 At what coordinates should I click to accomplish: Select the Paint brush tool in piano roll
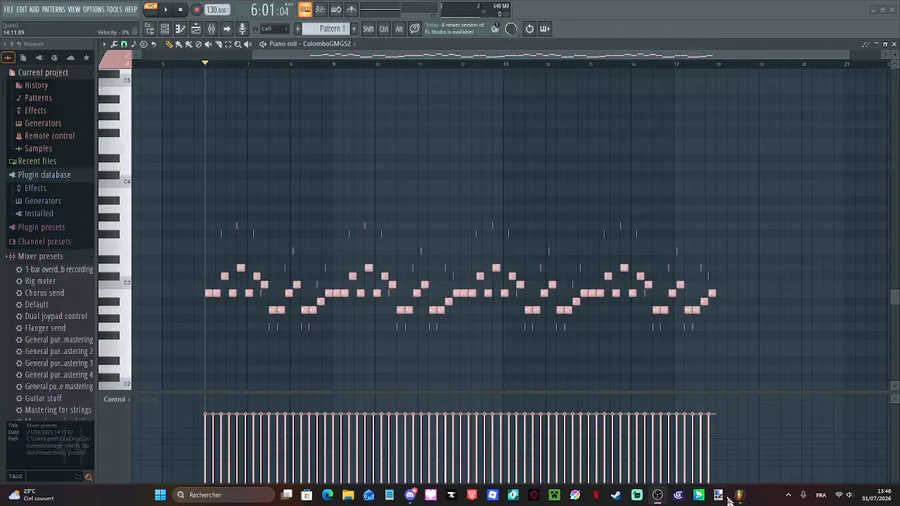tap(179, 44)
